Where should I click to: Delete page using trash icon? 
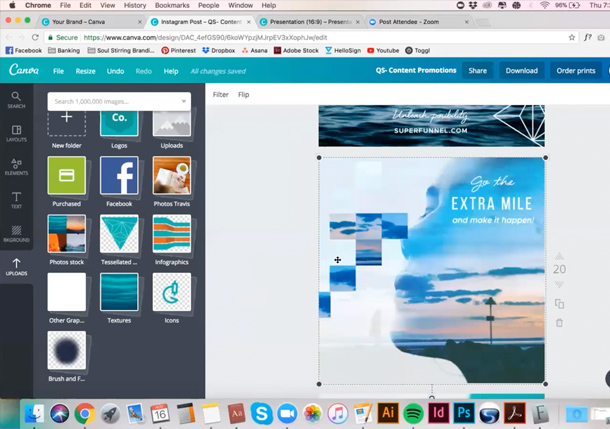click(x=559, y=323)
